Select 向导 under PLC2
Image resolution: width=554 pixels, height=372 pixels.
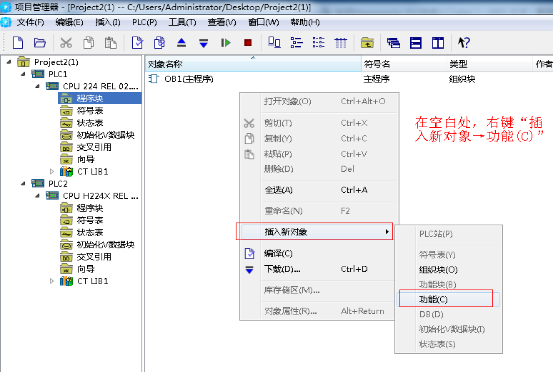86,269
